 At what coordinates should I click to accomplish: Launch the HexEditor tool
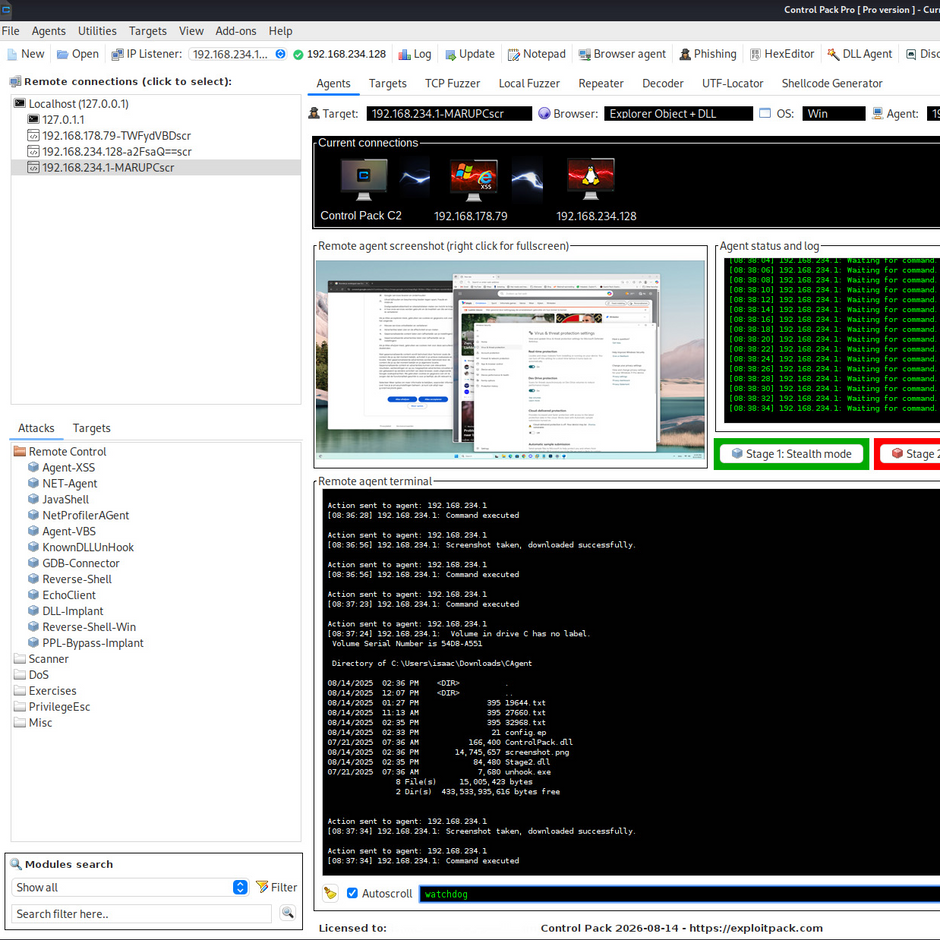pos(781,54)
